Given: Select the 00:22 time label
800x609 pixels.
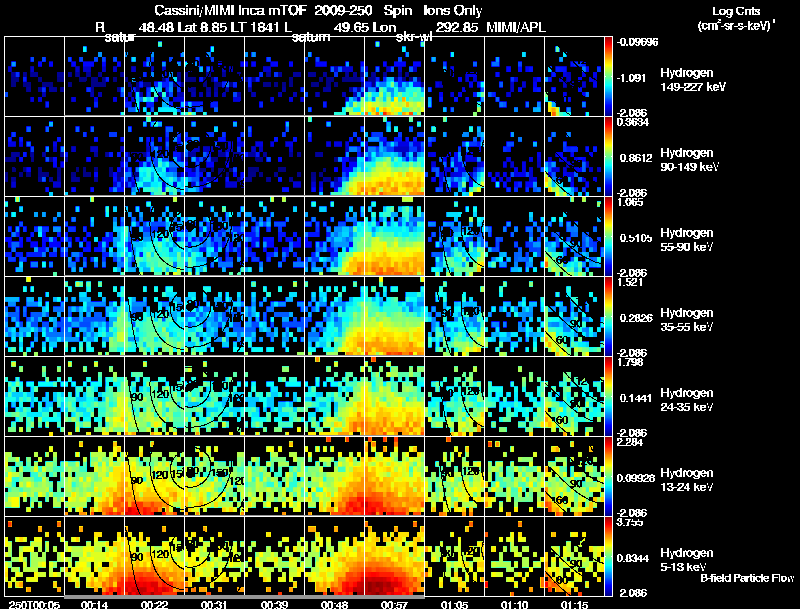Looking at the screenshot, I should pyautogui.click(x=154, y=604).
